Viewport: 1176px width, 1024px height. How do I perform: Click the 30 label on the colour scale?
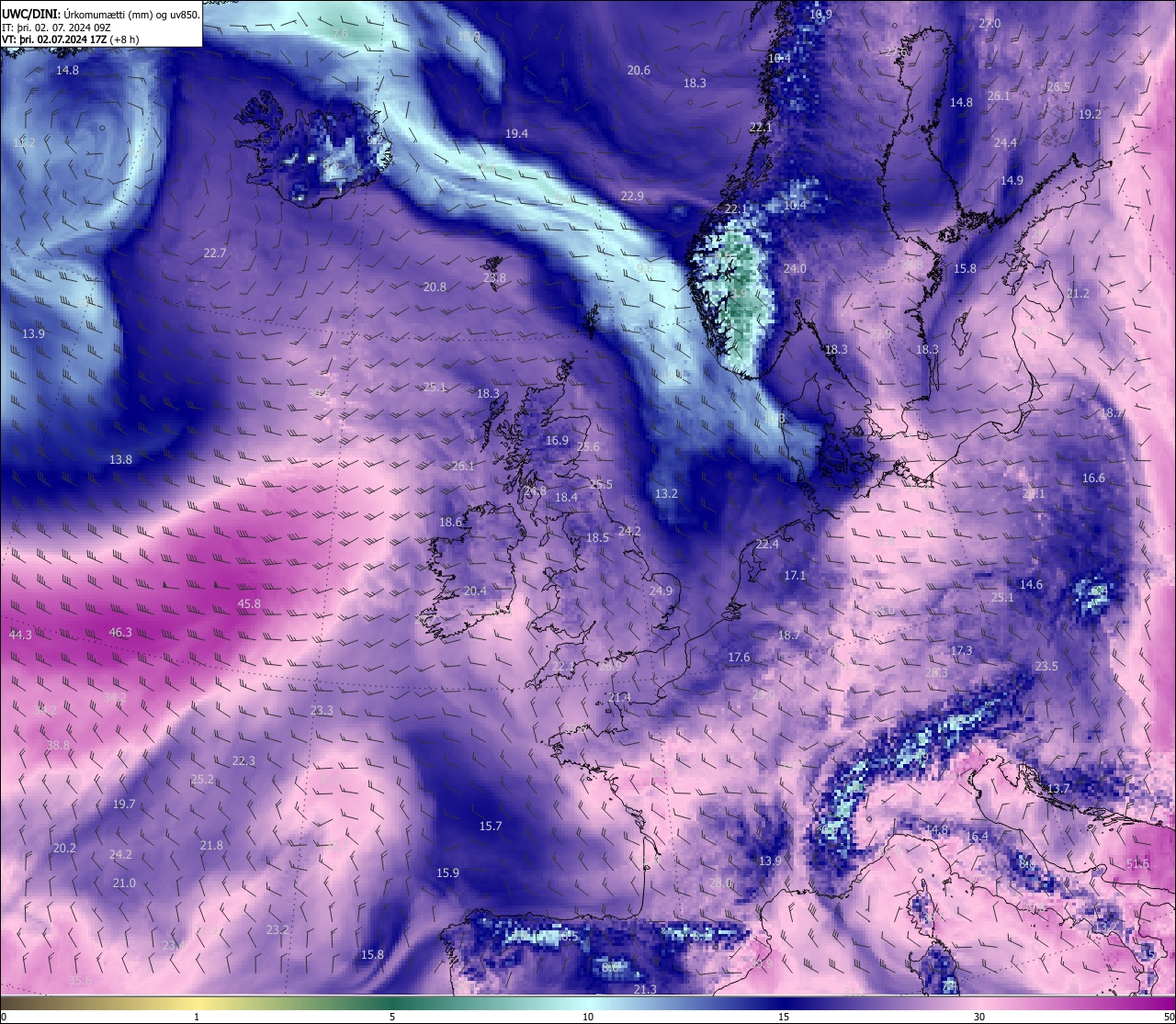[979, 1017]
